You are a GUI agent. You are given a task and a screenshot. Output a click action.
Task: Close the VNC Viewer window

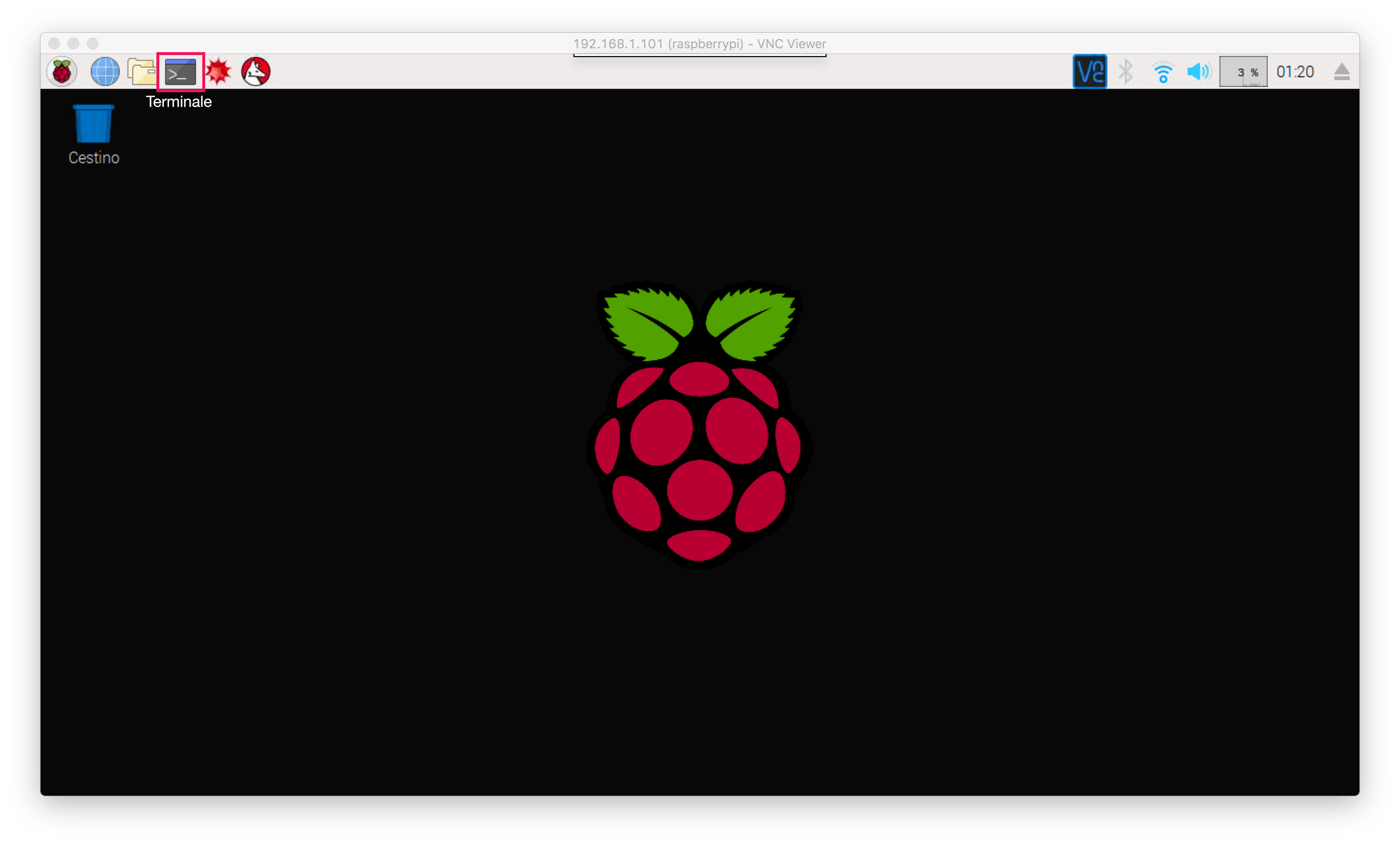54,43
